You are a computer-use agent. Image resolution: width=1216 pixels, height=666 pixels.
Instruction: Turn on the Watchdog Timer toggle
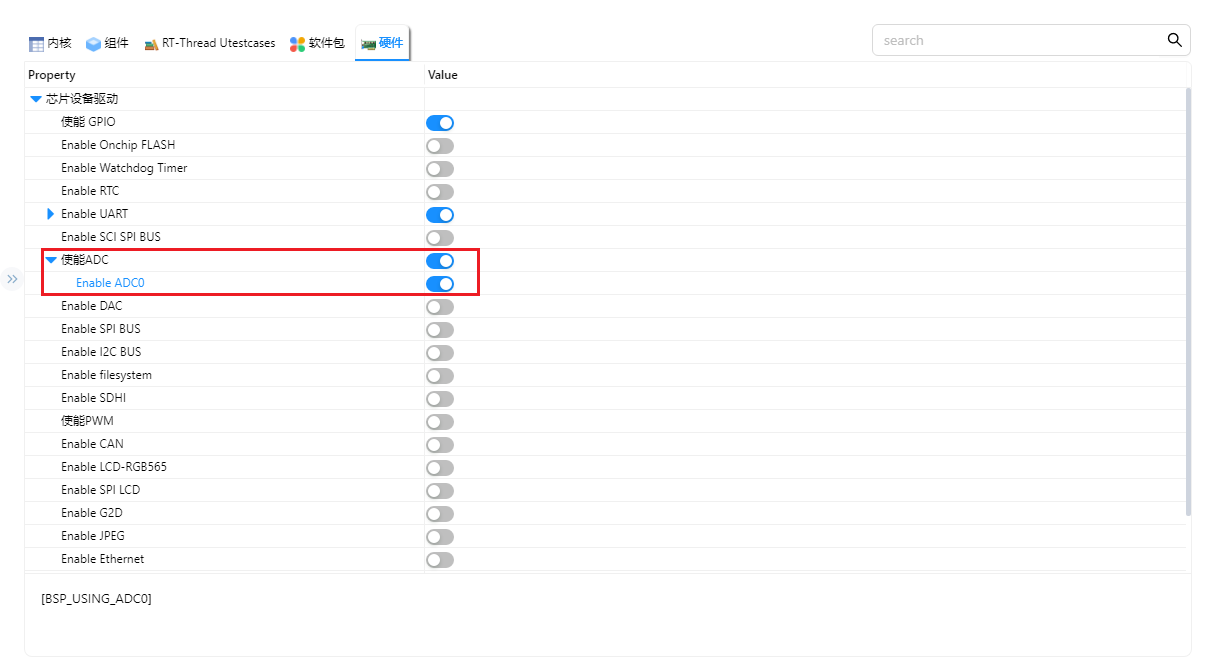point(440,169)
